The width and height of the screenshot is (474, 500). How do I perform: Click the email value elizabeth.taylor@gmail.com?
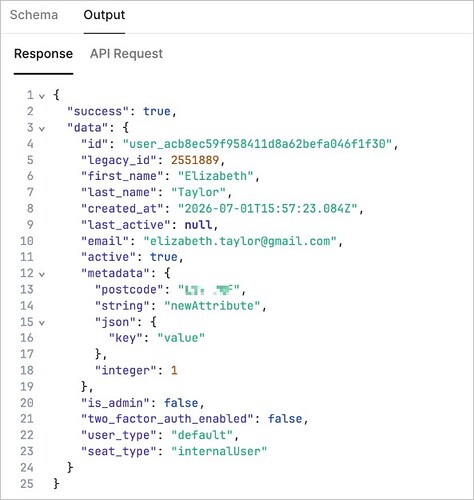[x=240, y=241]
